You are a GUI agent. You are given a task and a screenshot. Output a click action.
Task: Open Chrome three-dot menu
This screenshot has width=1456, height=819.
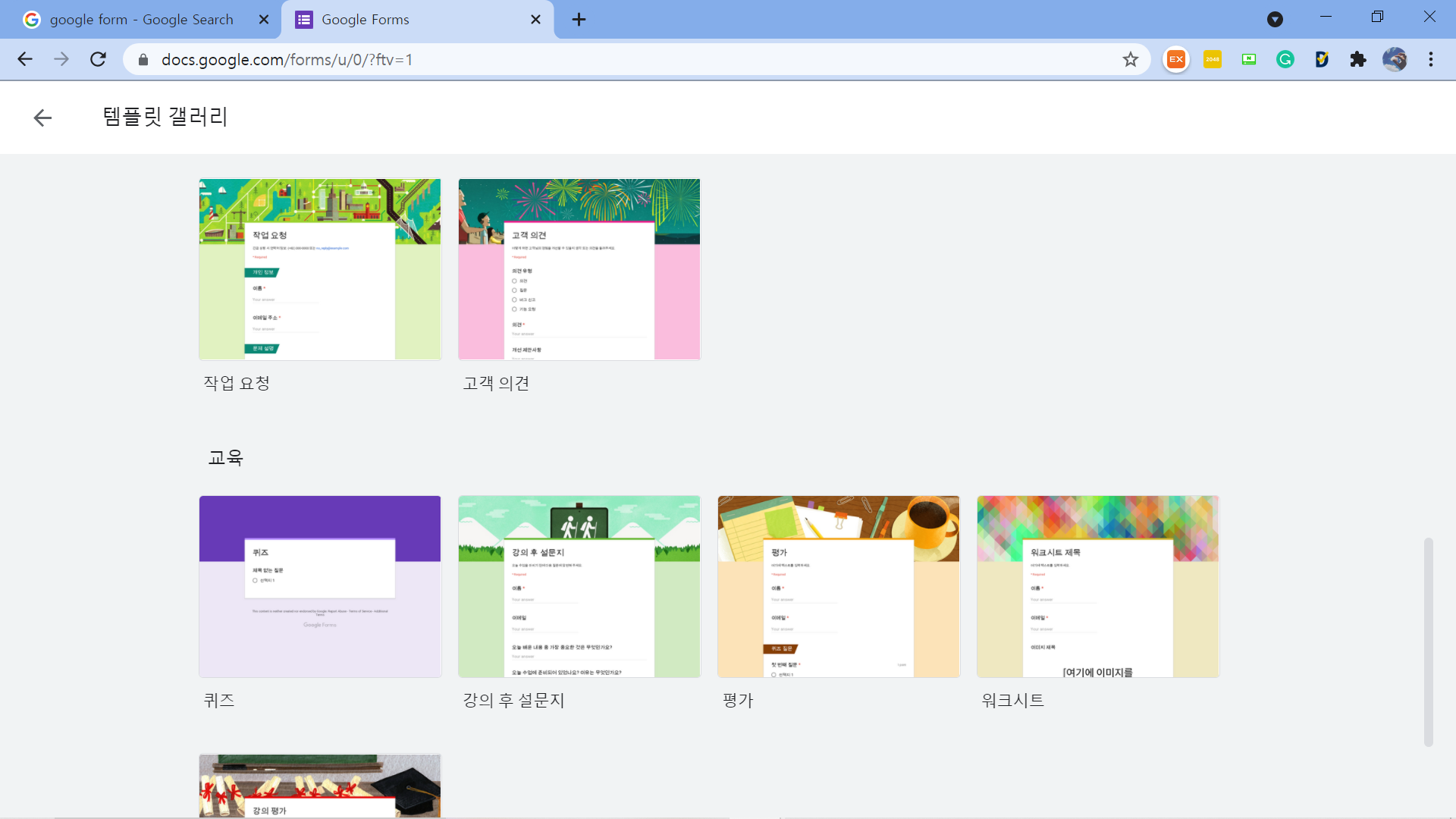pos(1431,59)
